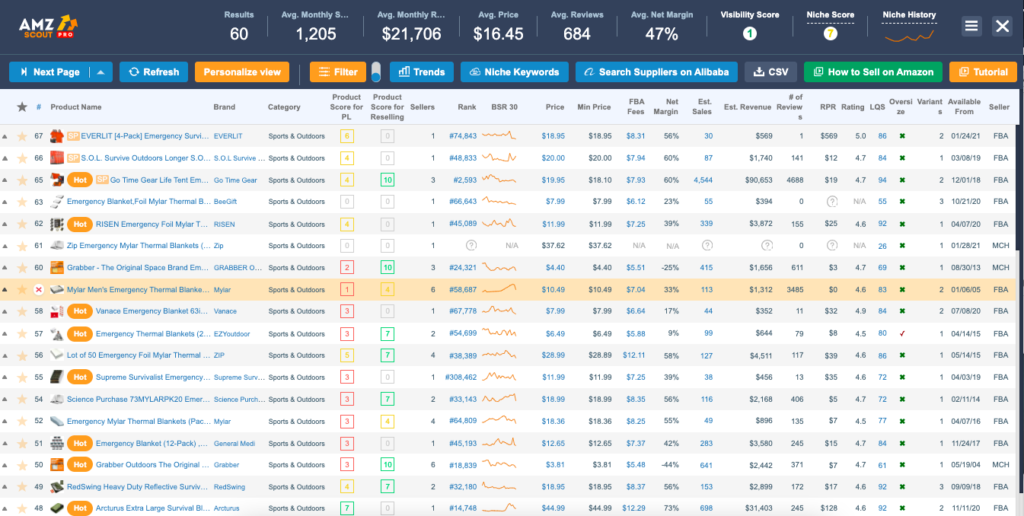Open the Trends view
This screenshot has width=1024, height=516.
[421, 72]
